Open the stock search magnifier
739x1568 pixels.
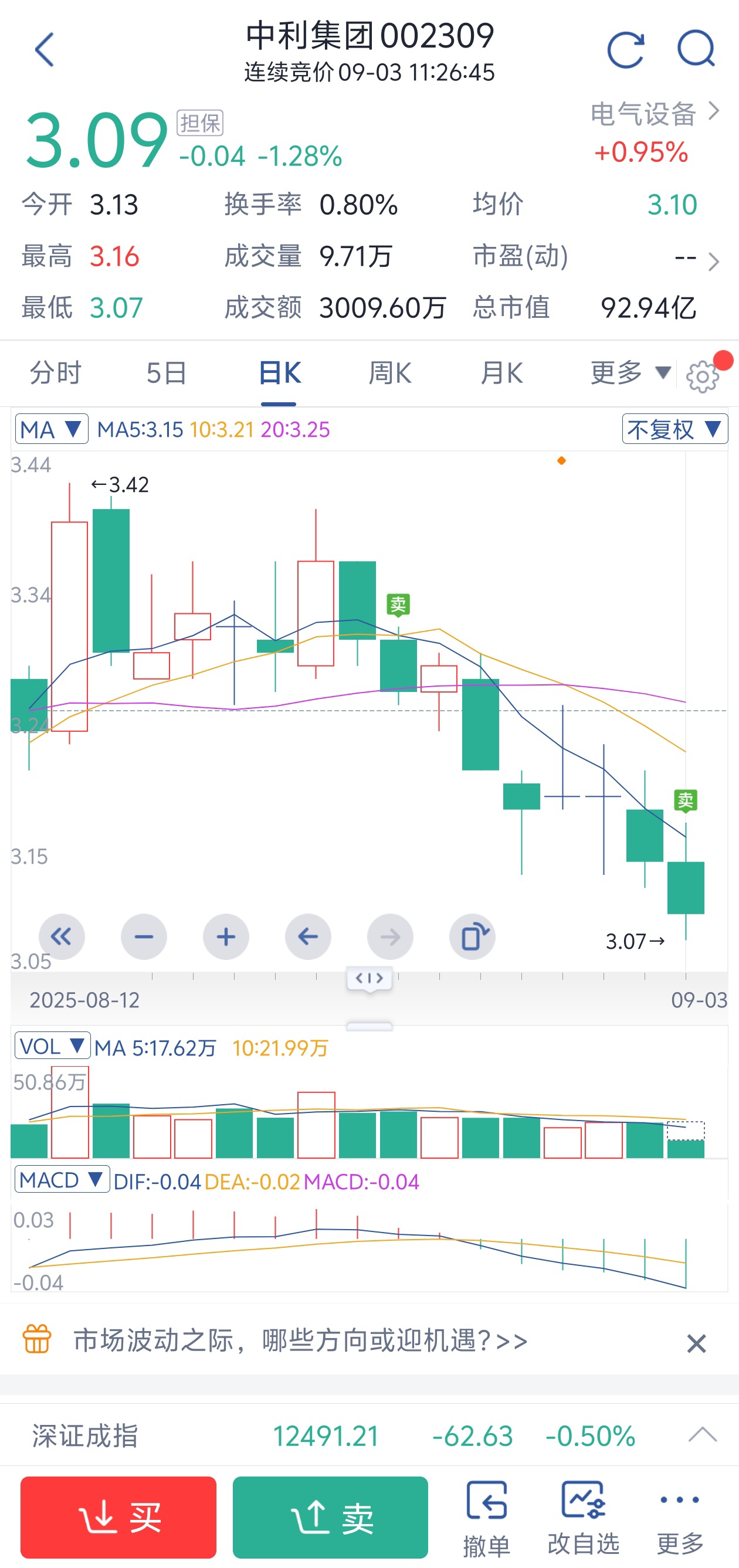696,49
